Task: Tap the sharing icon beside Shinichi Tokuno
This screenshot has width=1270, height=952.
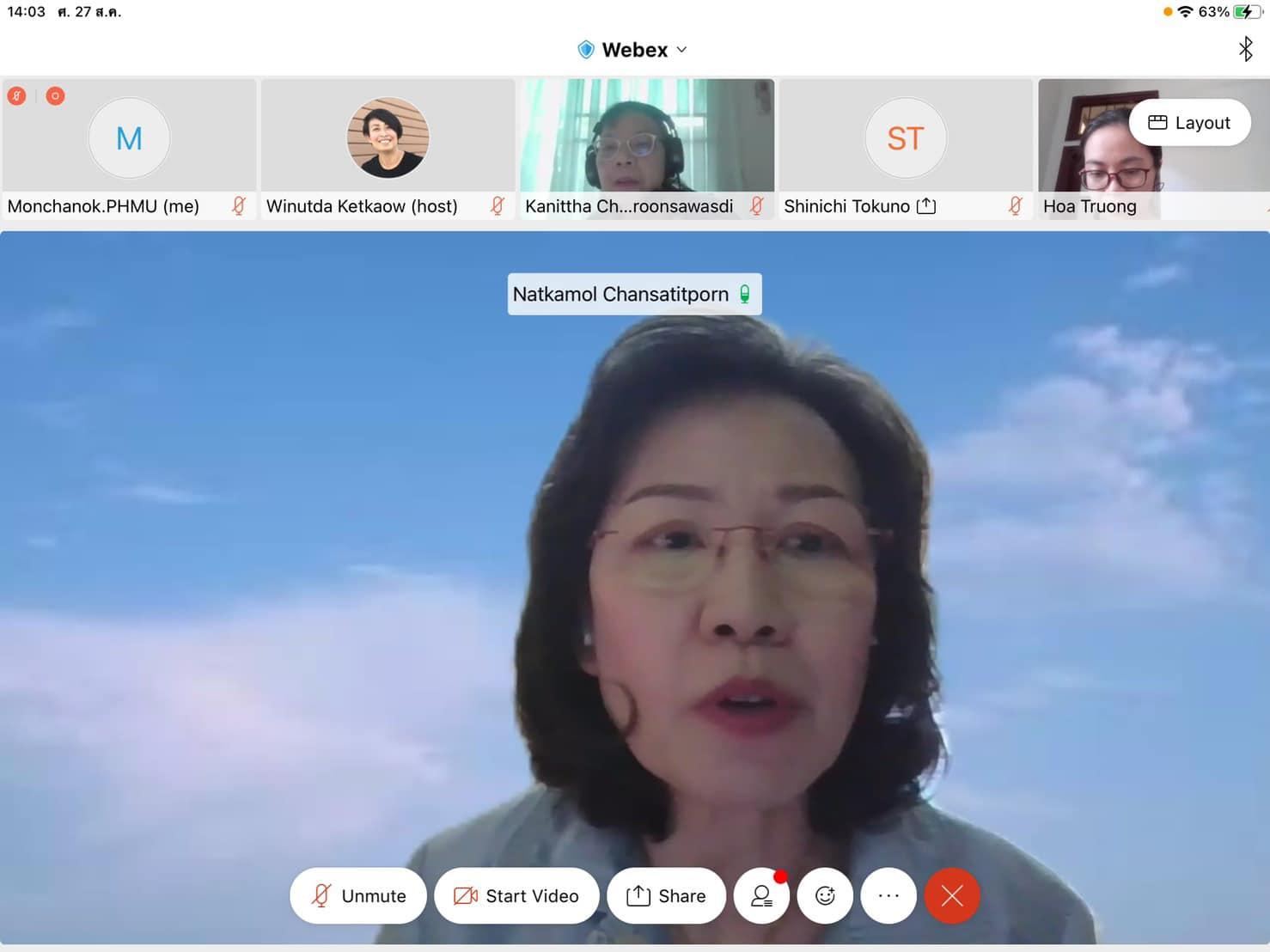Action: pyautogui.click(x=926, y=206)
